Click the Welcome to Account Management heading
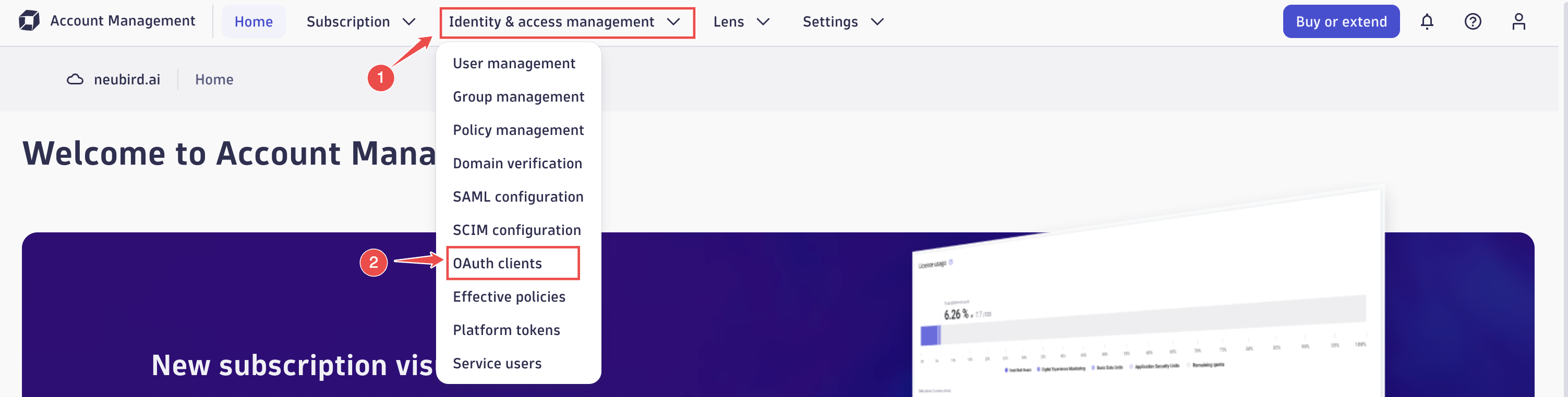Image resolution: width=1568 pixels, height=397 pixels. point(229,153)
